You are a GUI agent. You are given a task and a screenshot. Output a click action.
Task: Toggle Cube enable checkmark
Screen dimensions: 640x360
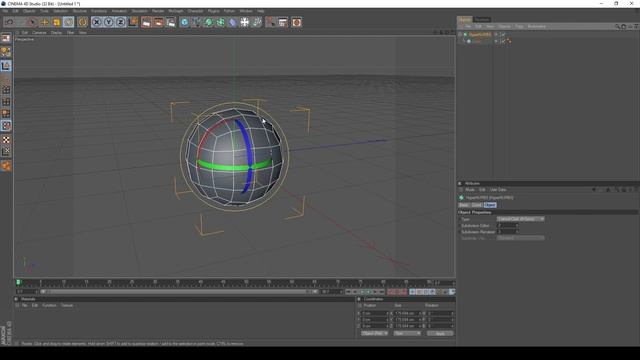[x=503, y=41]
